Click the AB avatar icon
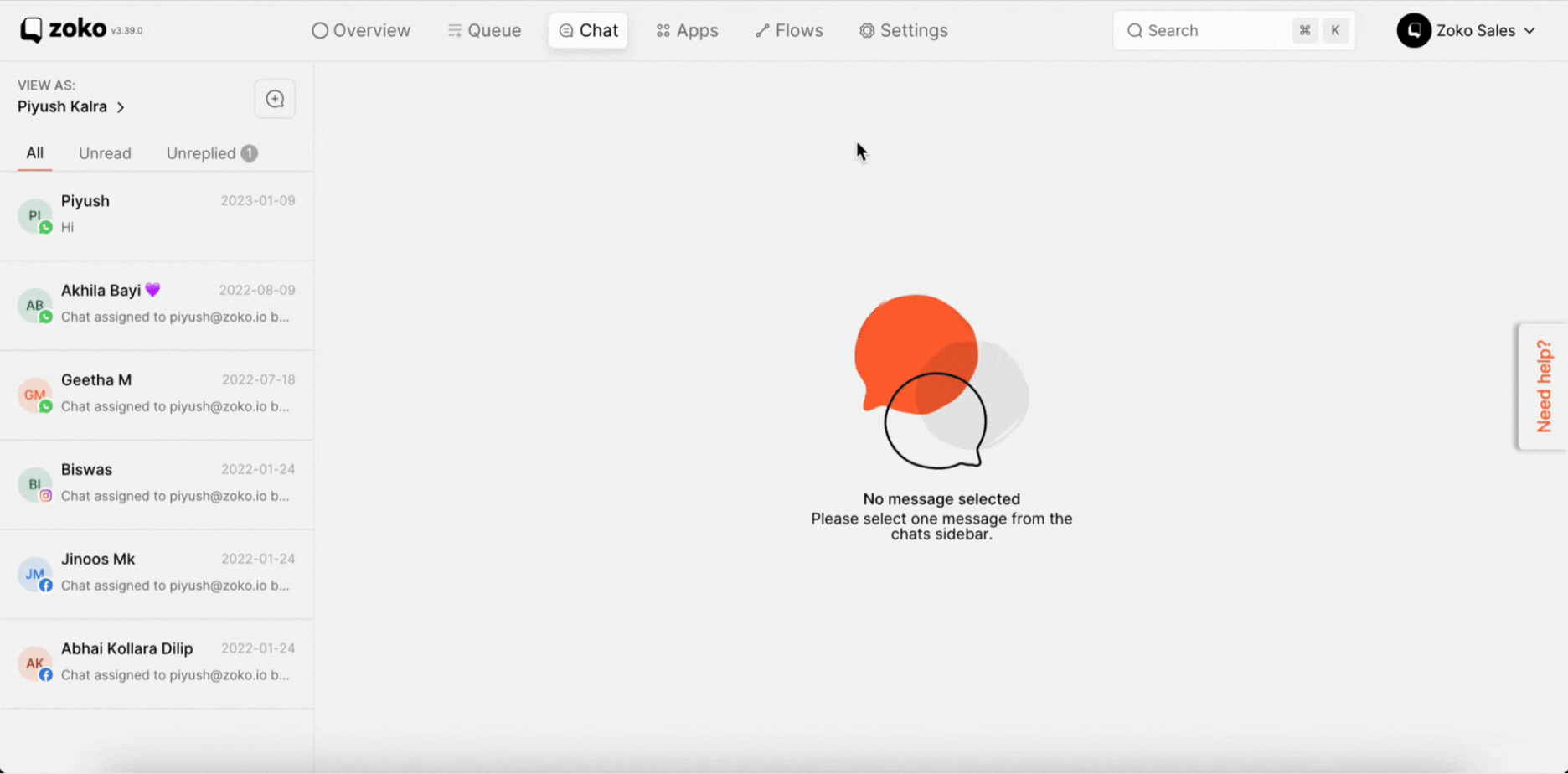Image resolution: width=1568 pixels, height=774 pixels. (x=35, y=306)
